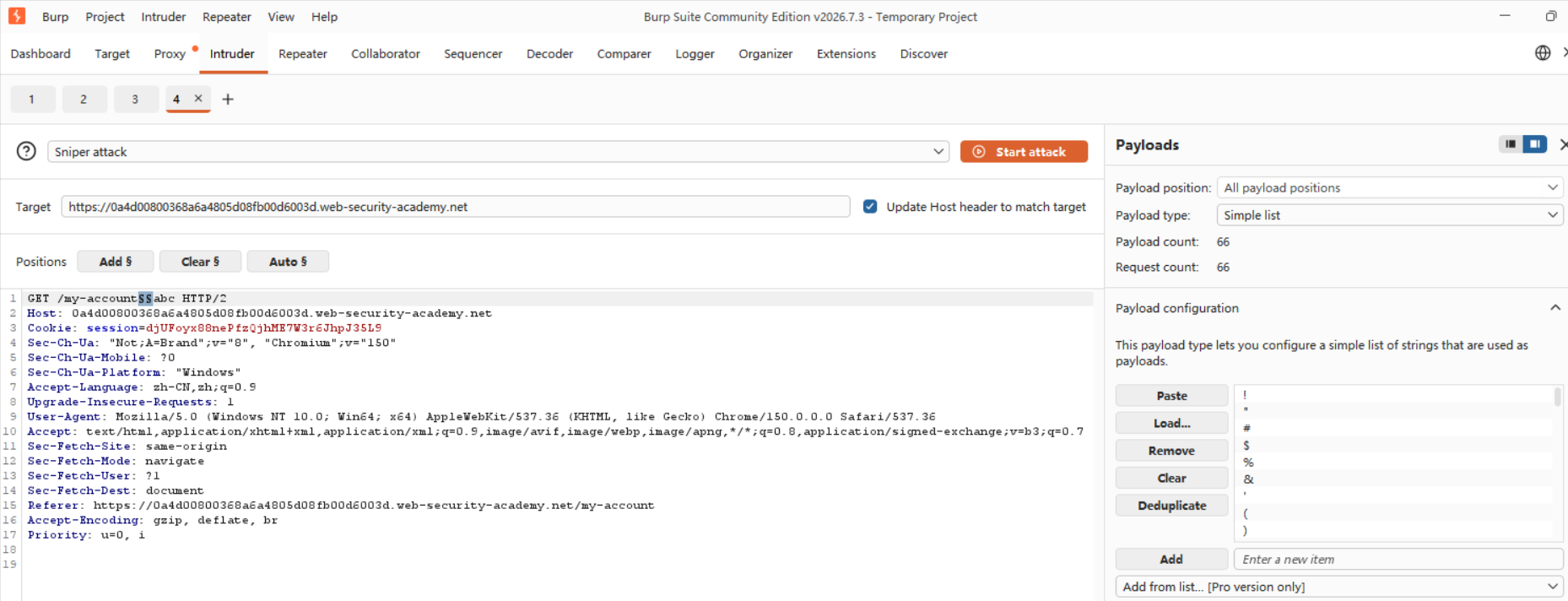Switch to the Organizer tab
1568x601 pixels.
pos(765,53)
